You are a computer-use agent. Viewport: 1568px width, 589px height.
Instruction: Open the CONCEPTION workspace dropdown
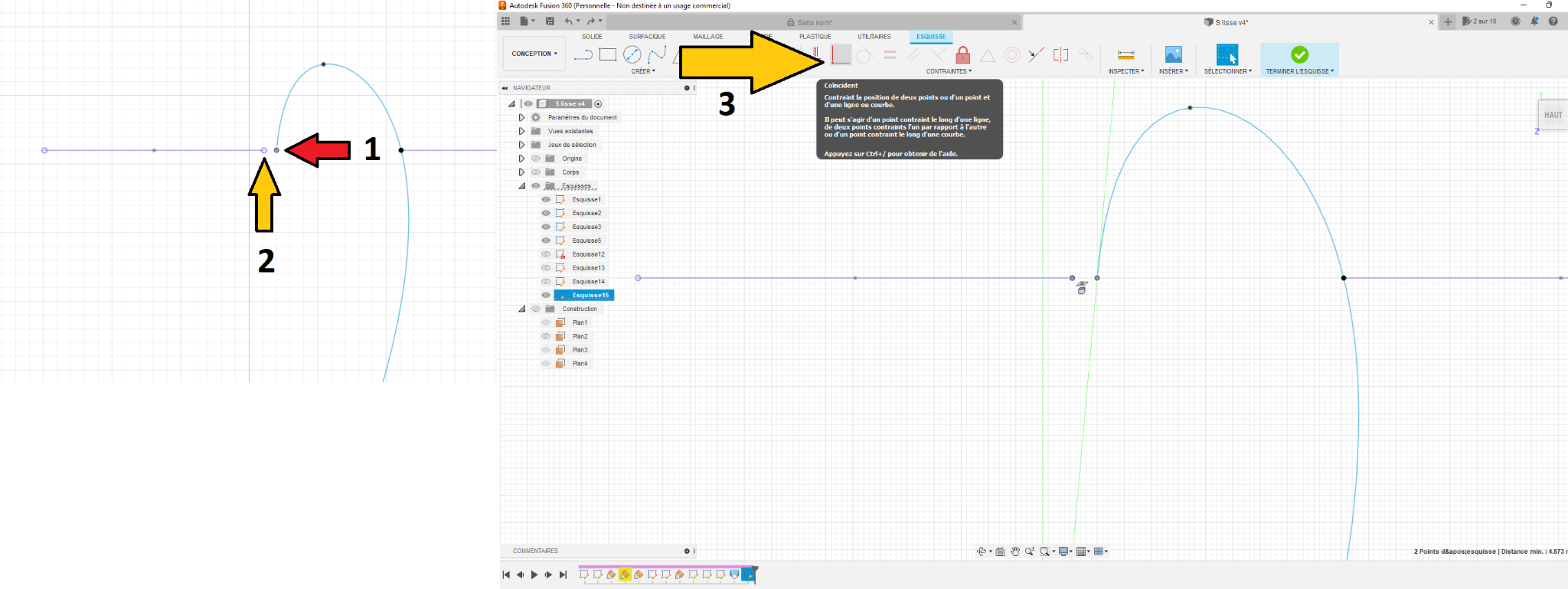534,54
